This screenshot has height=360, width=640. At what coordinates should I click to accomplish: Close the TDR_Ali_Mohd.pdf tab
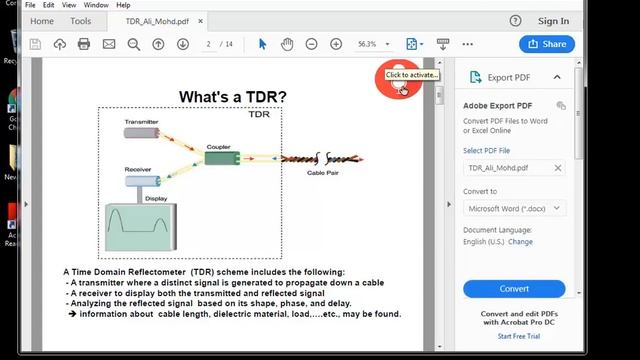pyautogui.click(x=200, y=21)
